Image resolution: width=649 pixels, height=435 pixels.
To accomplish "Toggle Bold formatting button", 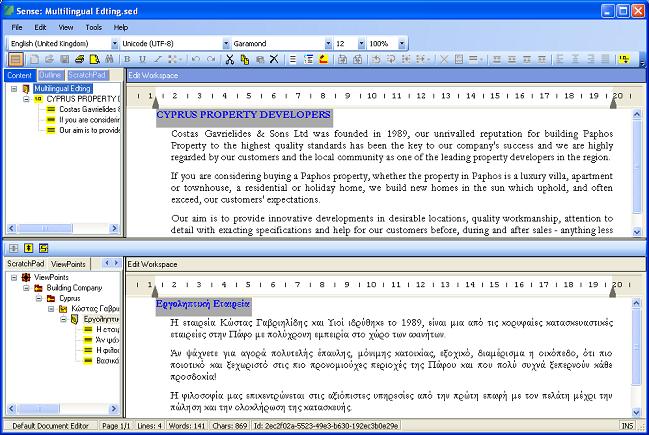I will (x=128, y=60).
